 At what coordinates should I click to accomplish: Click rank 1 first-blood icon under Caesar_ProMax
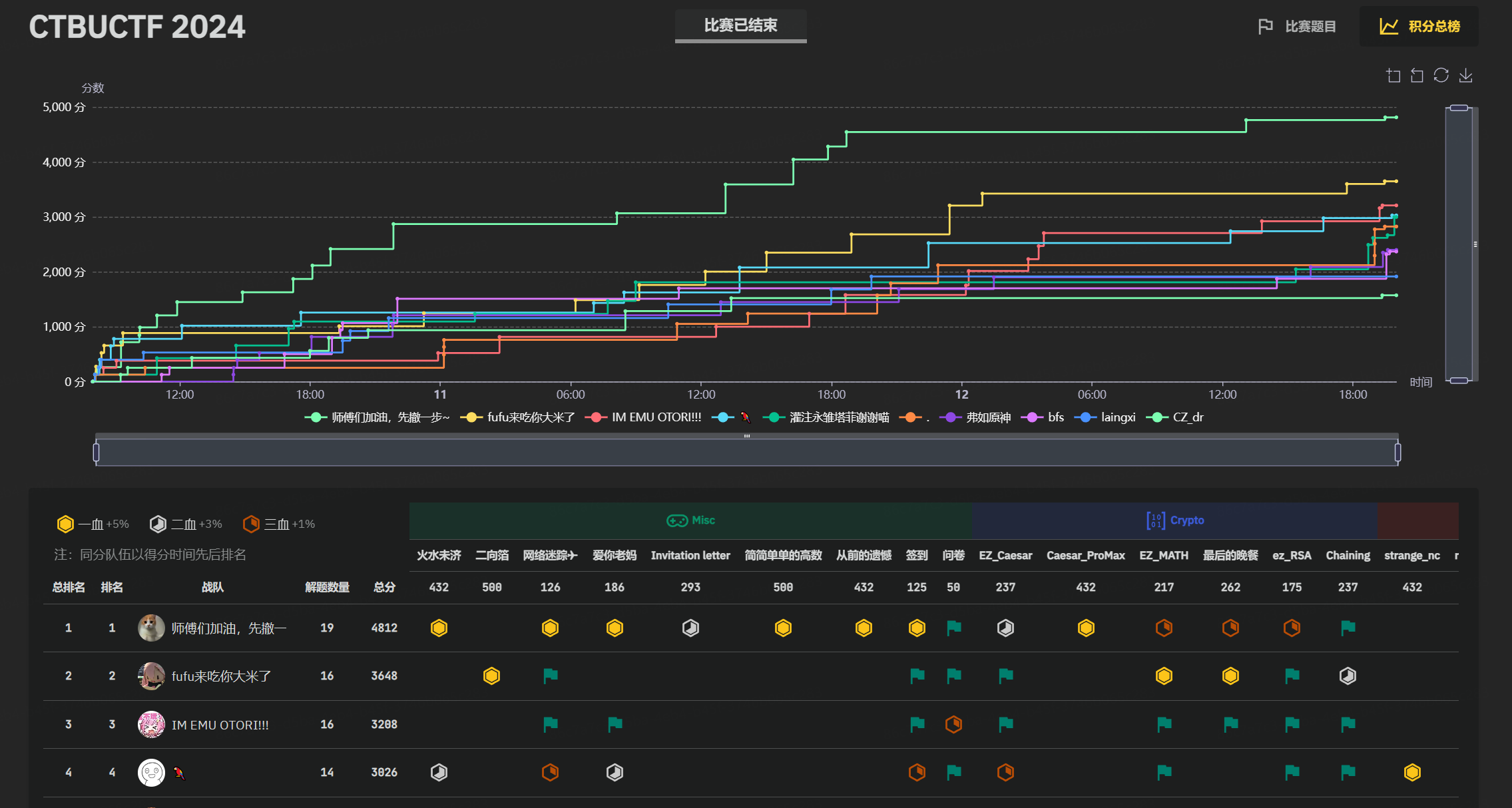(1086, 628)
